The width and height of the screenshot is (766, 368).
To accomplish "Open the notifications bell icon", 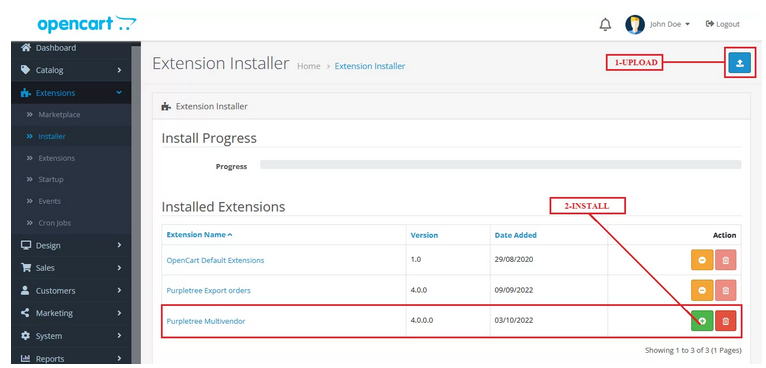I will click(x=605, y=24).
